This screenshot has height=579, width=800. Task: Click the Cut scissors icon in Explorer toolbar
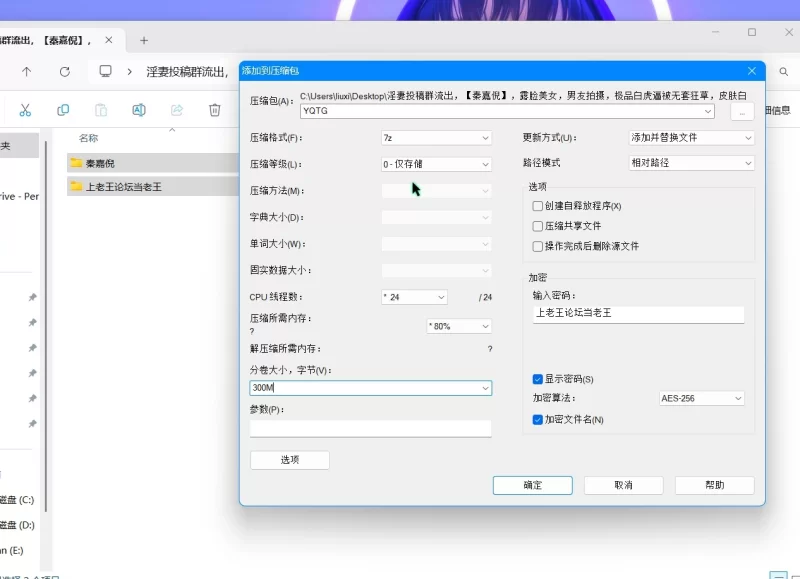coord(26,110)
